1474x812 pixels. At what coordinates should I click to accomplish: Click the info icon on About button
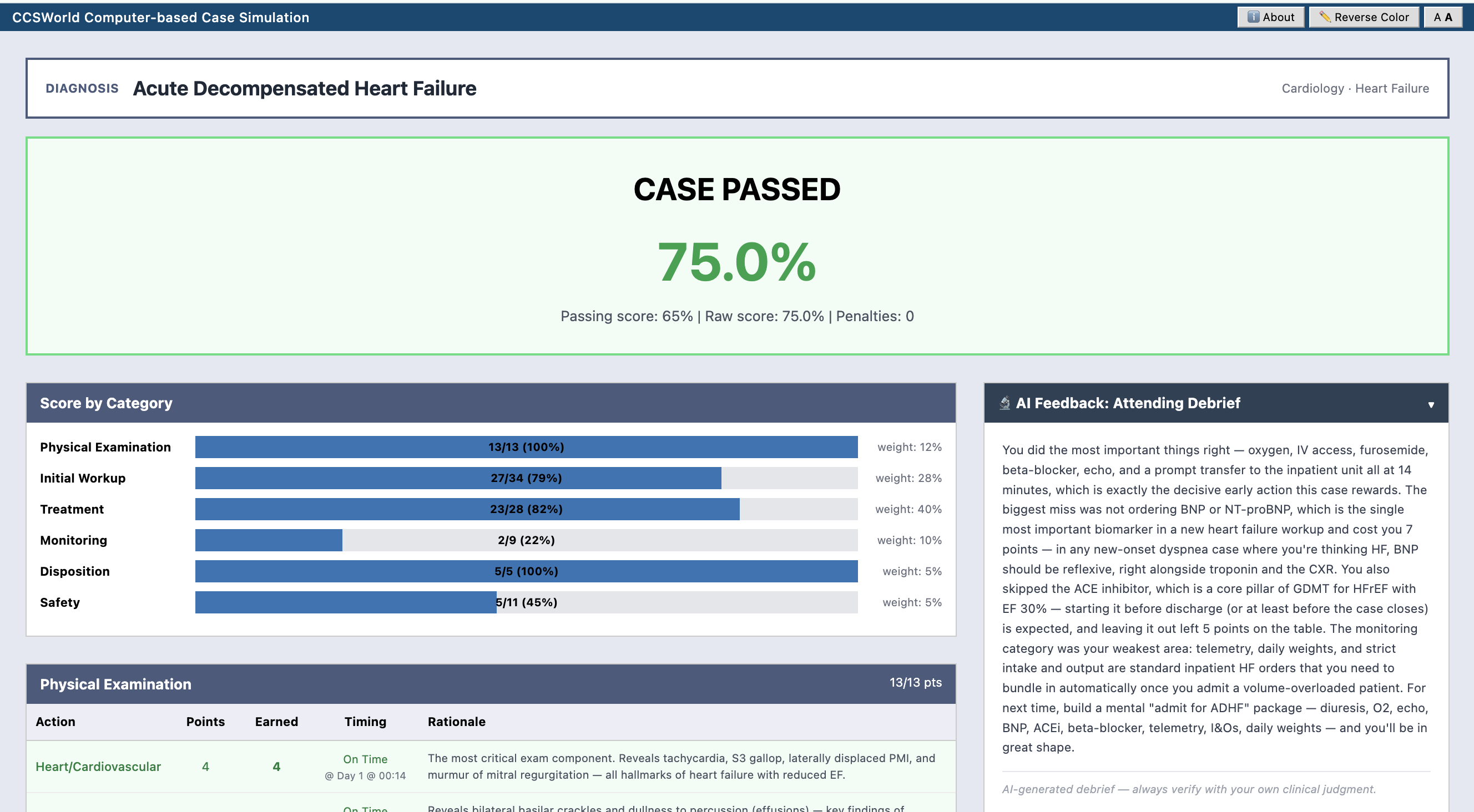(x=1253, y=17)
